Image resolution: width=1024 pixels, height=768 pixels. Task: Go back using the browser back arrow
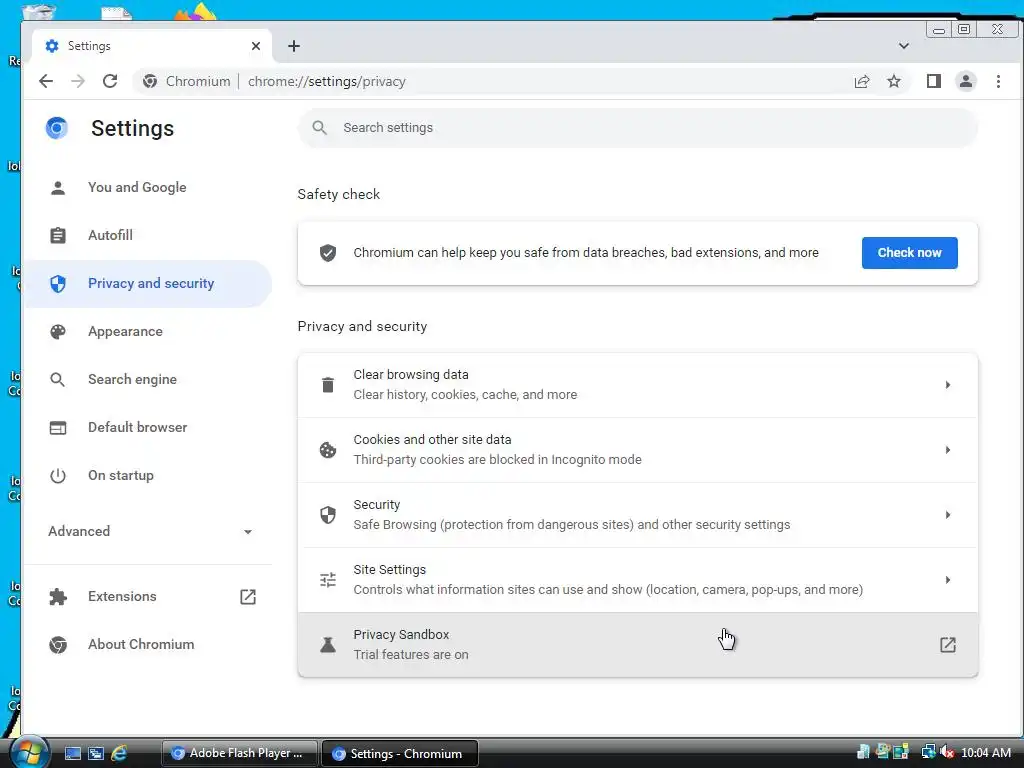tap(46, 81)
